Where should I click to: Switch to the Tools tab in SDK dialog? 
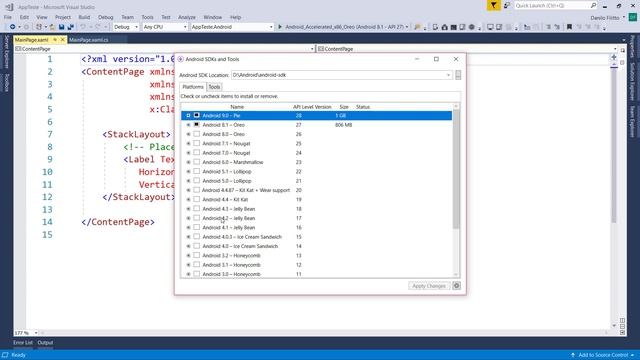tap(214, 87)
